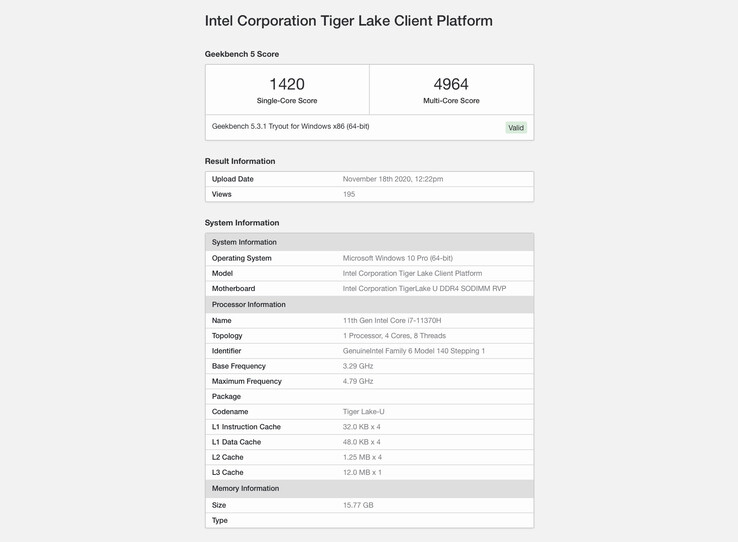
Task: Click the Valid badge
Action: [515, 128]
